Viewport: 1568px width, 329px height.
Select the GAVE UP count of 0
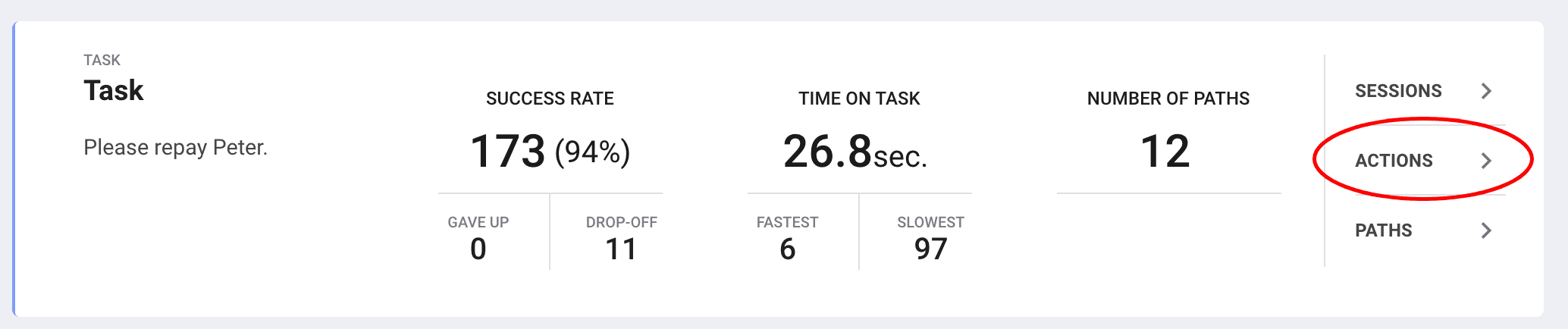(478, 249)
